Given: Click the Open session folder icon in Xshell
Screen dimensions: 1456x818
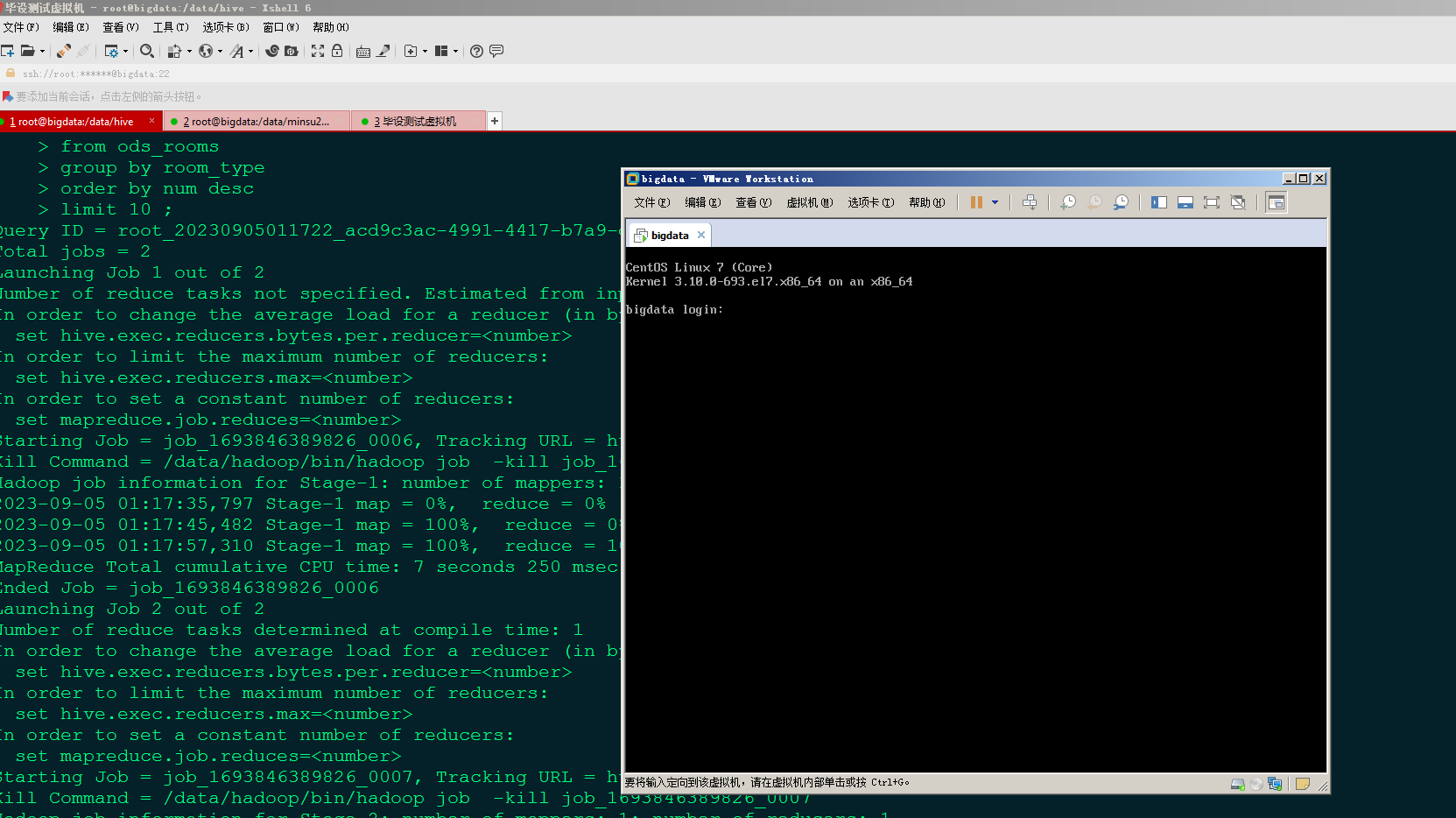Looking at the screenshot, I should tap(28, 51).
